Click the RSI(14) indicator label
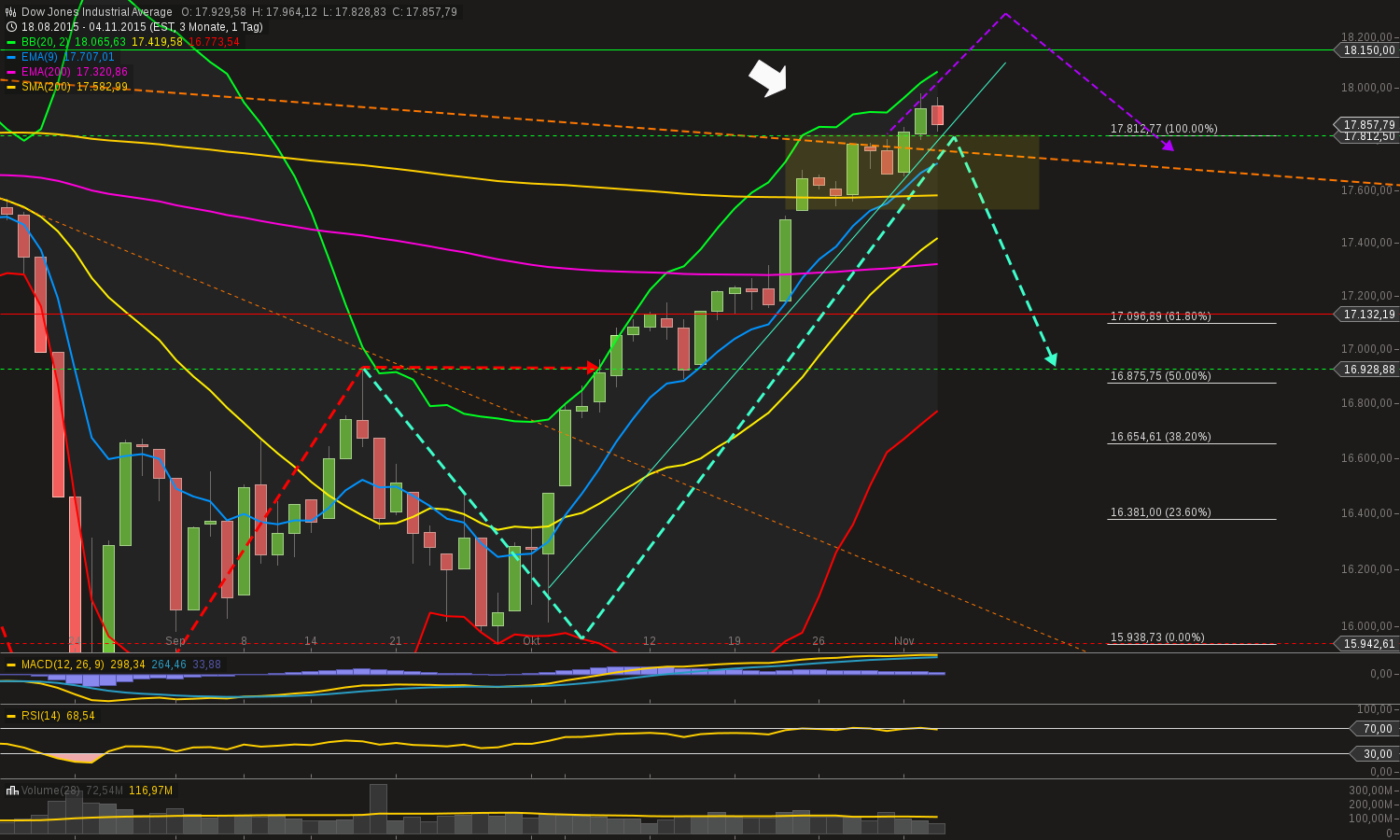 [41, 716]
